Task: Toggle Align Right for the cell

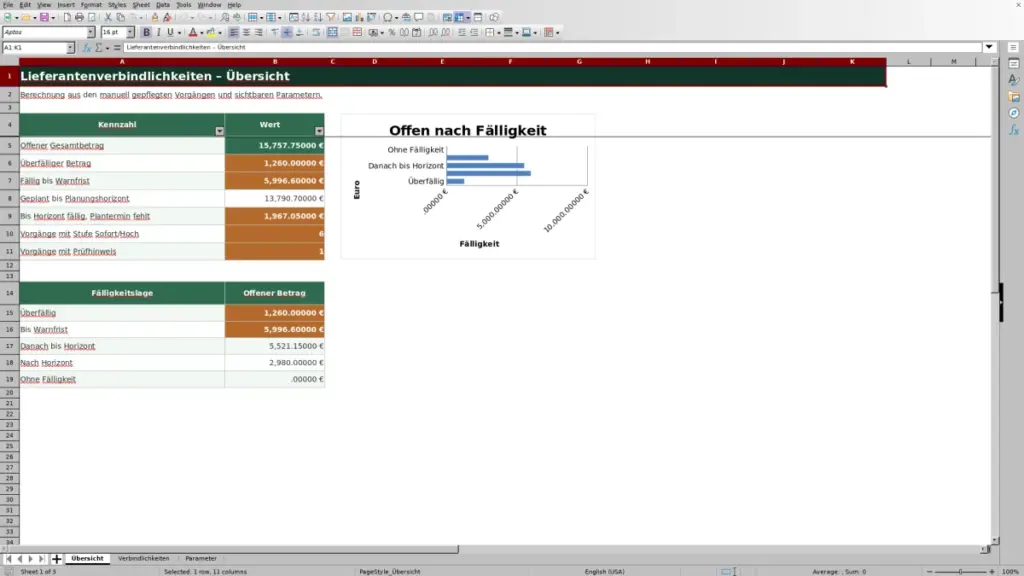Action: 259,33
